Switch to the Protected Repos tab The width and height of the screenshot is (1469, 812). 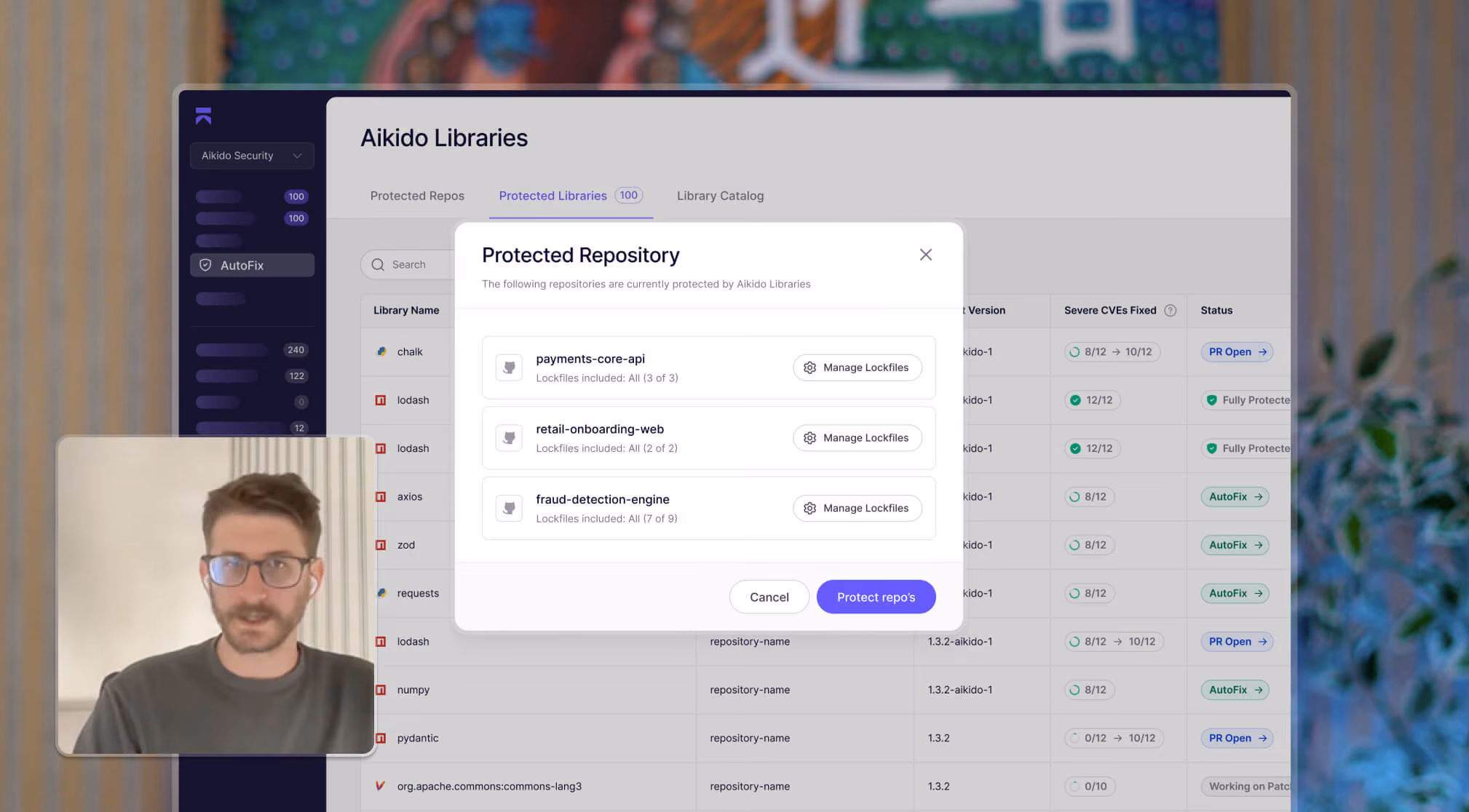tap(417, 196)
